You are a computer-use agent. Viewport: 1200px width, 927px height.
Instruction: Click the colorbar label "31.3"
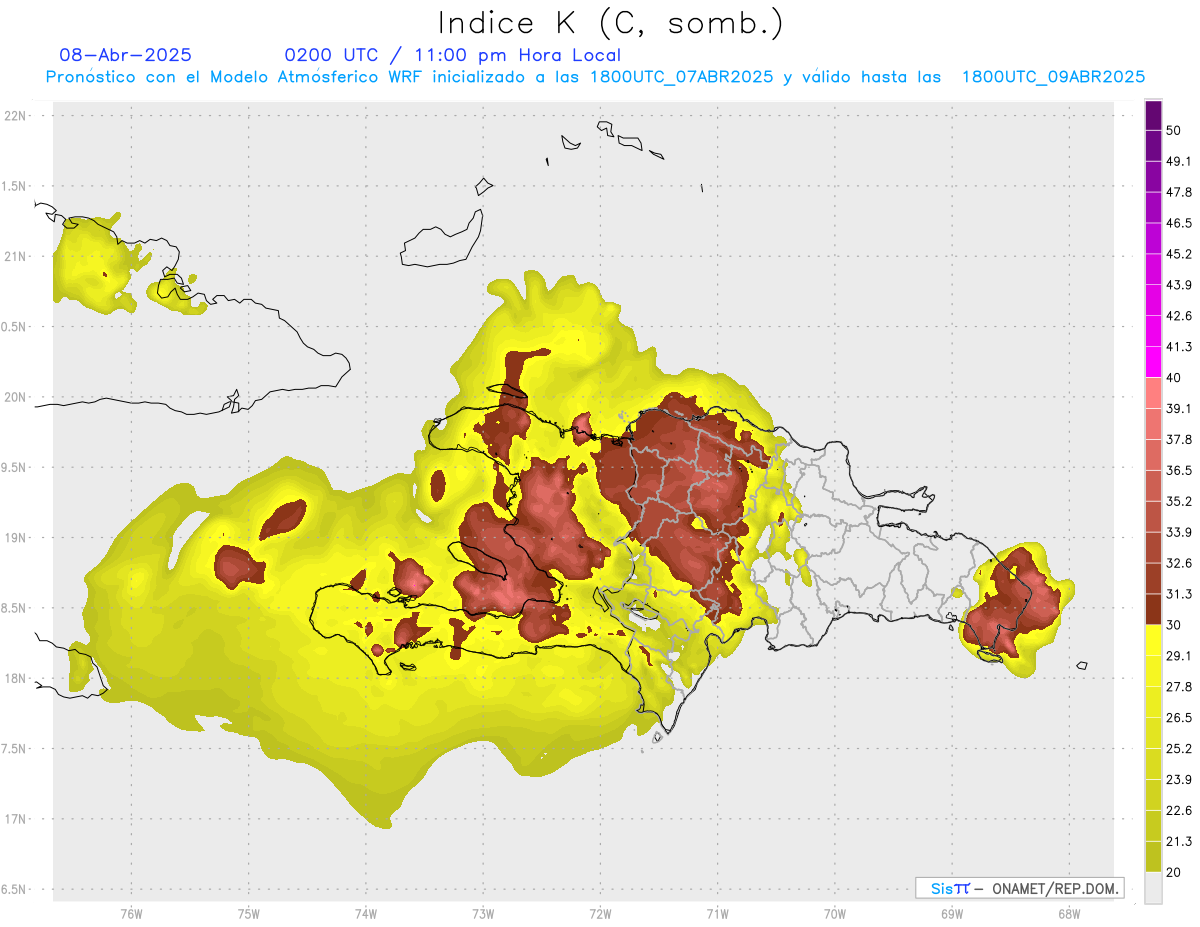1179,594
